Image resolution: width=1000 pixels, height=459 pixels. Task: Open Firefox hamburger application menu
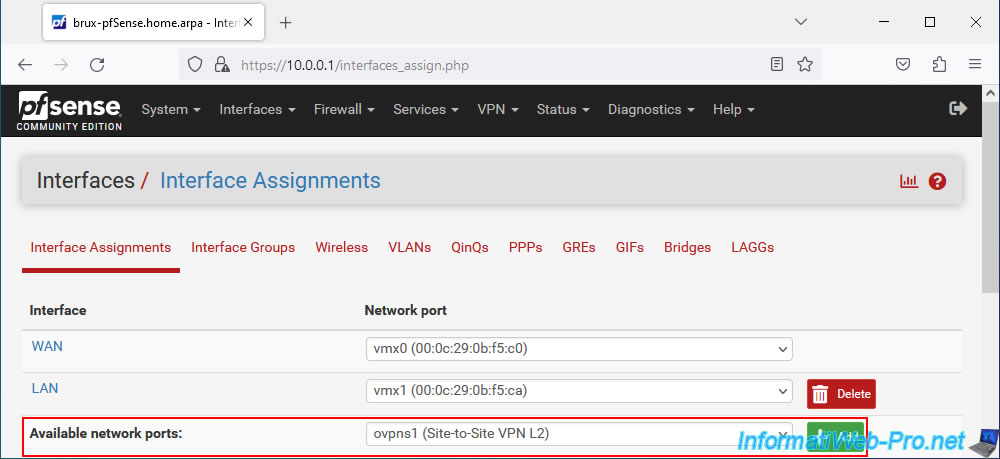point(974,64)
